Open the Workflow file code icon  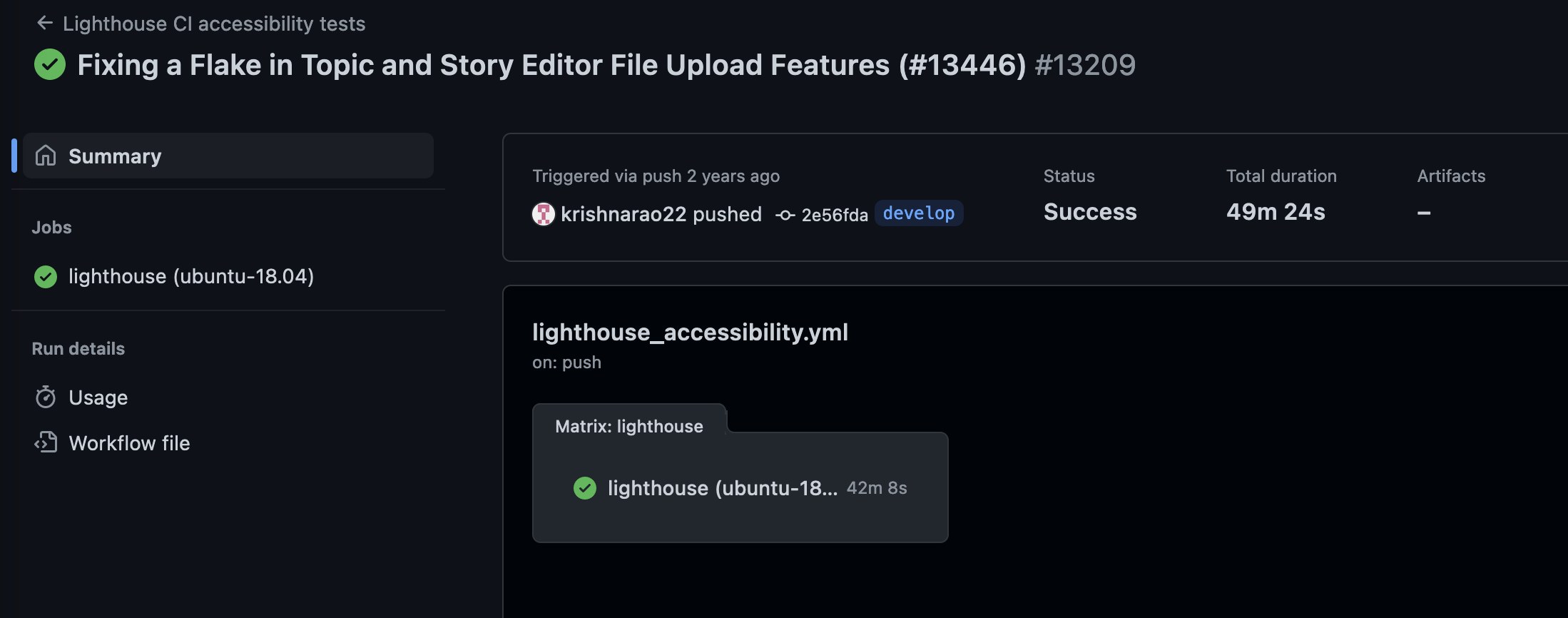(45, 442)
